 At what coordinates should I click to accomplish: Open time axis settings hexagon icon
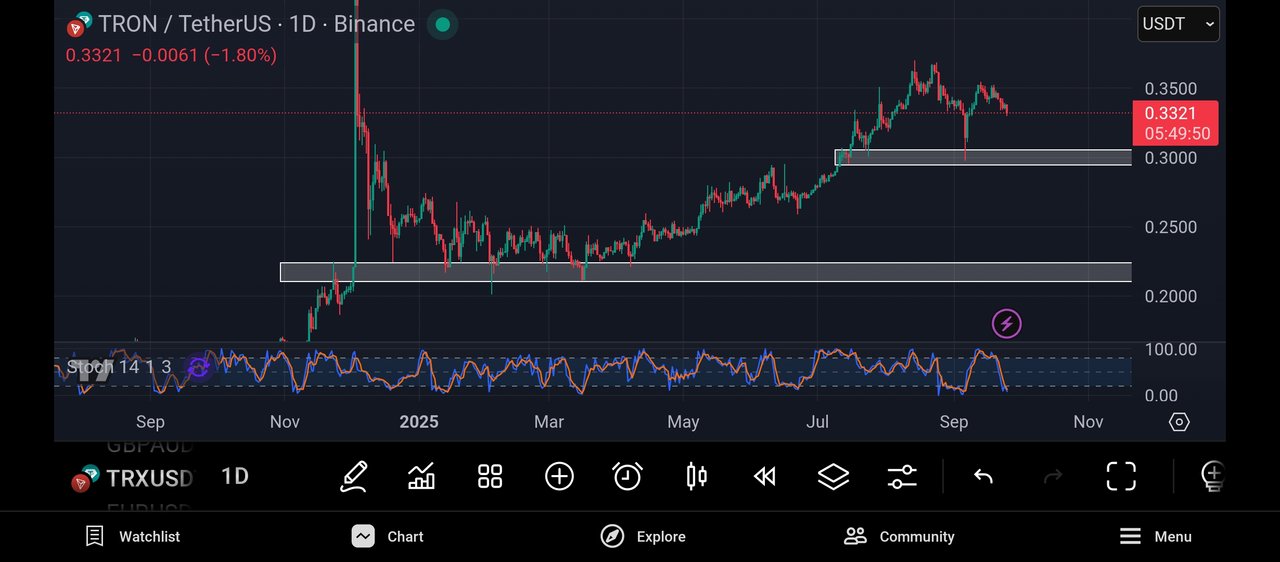click(x=1179, y=422)
